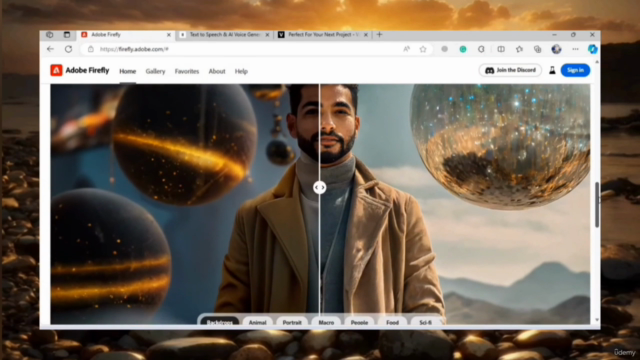The height and width of the screenshot is (360, 640).
Task: Select the People category pill
Action: [359, 322]
